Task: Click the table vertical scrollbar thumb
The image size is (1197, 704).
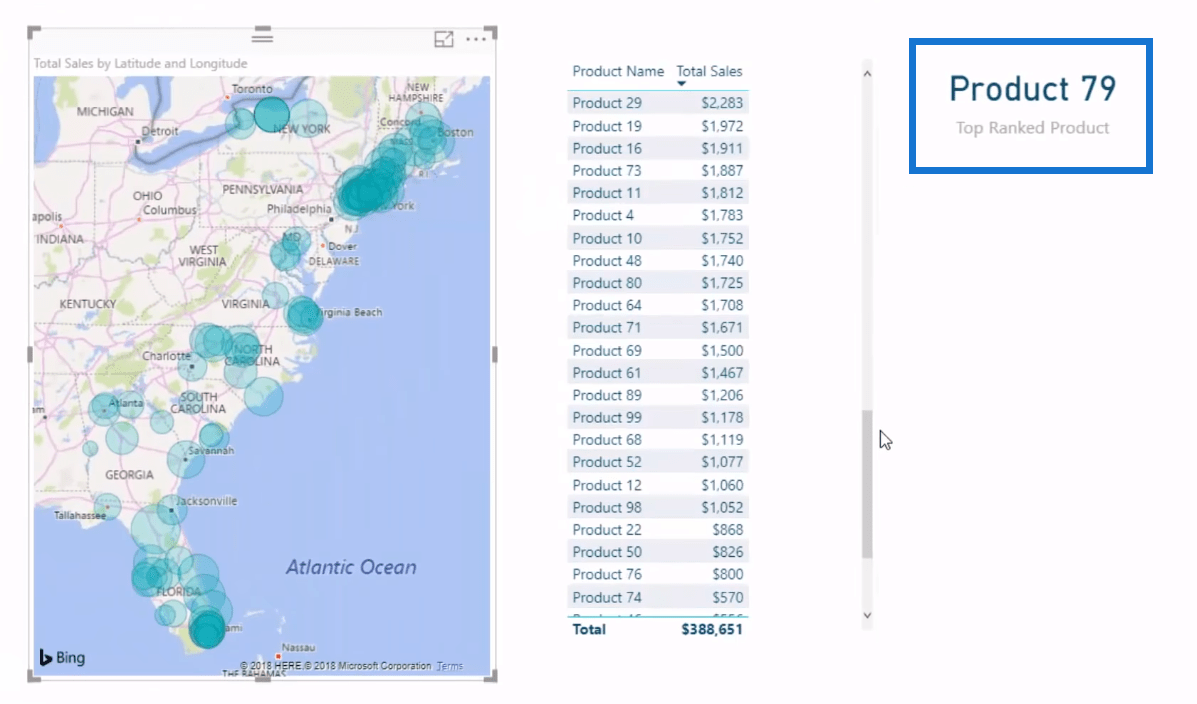Action: 867,484
